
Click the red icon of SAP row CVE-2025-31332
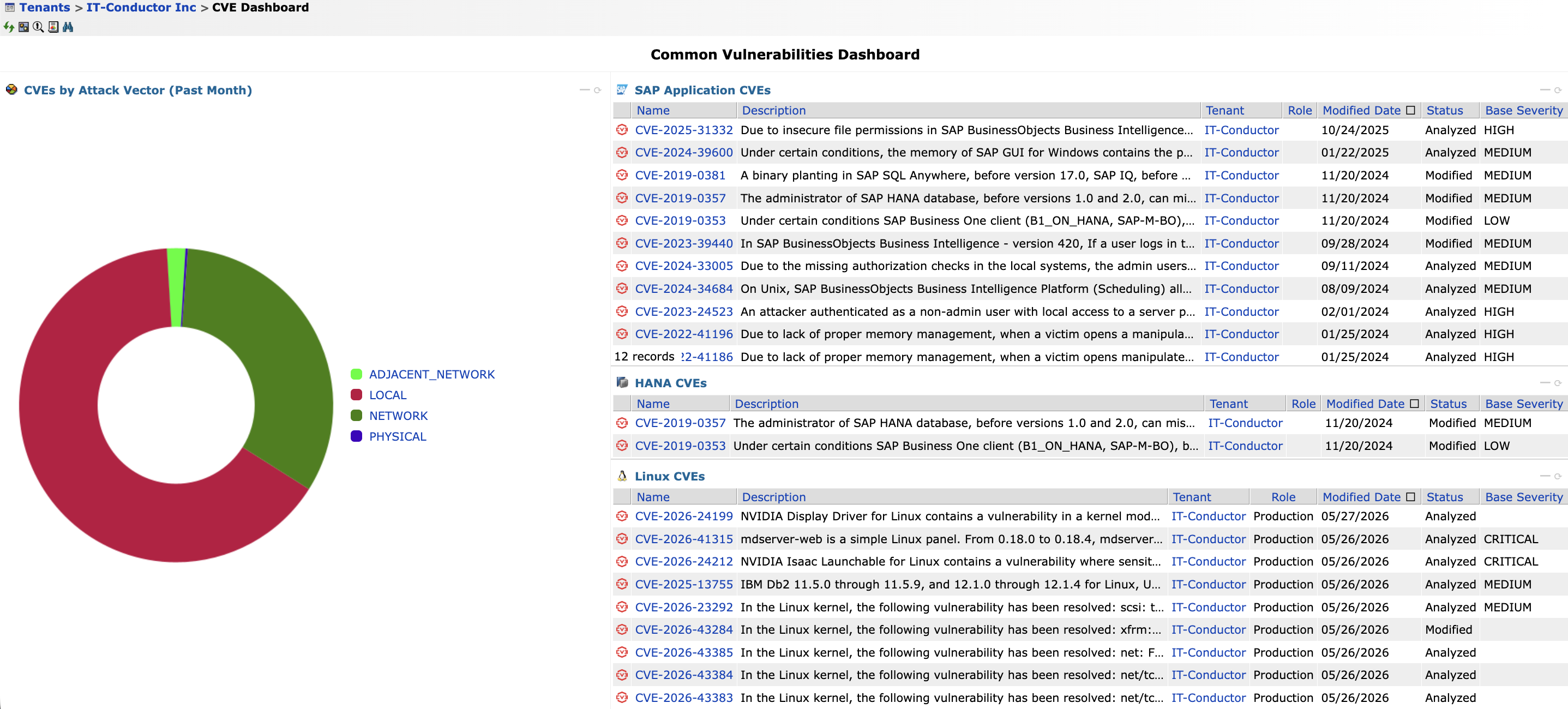point(622,130)
